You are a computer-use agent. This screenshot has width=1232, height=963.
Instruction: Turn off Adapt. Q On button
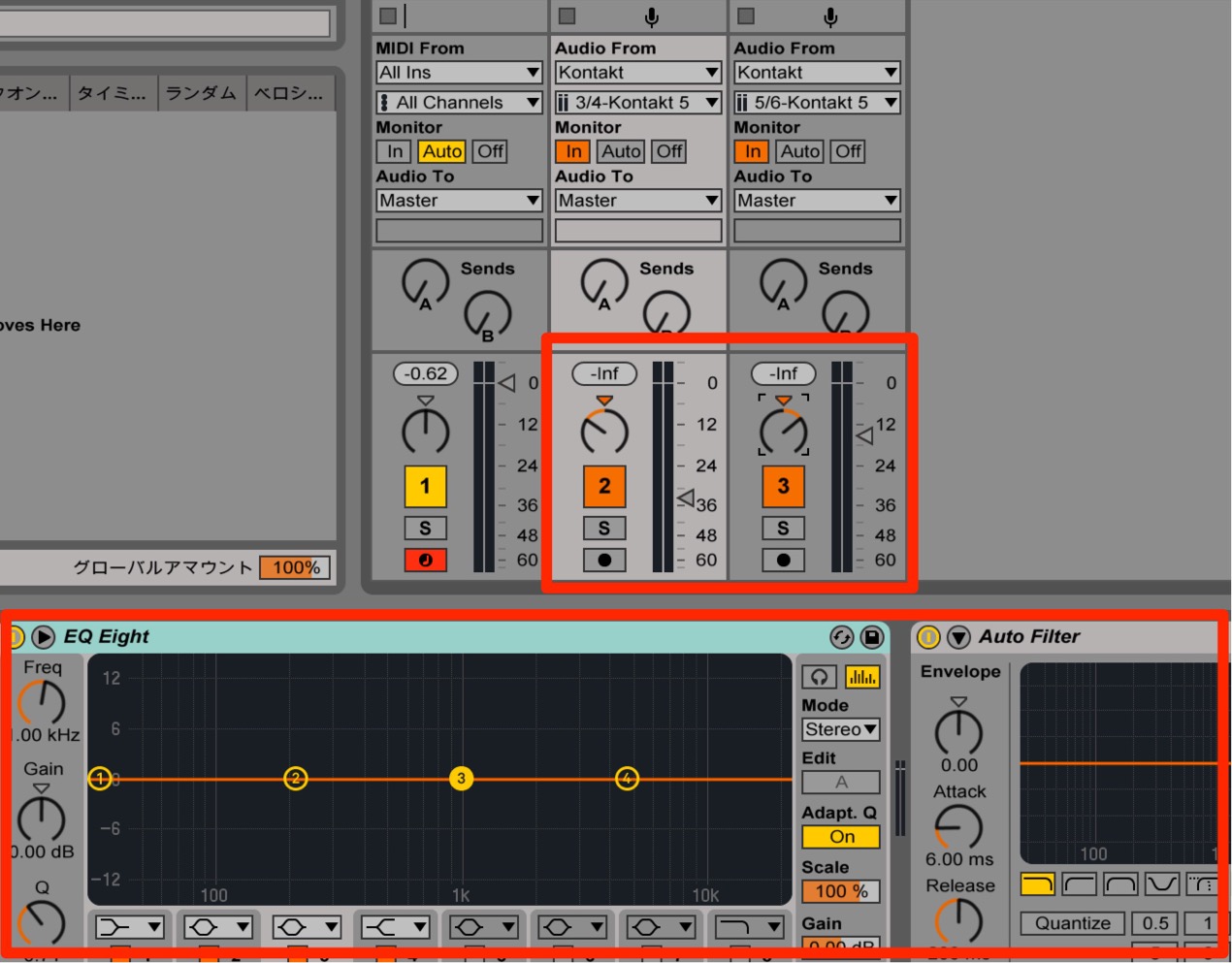841,837
